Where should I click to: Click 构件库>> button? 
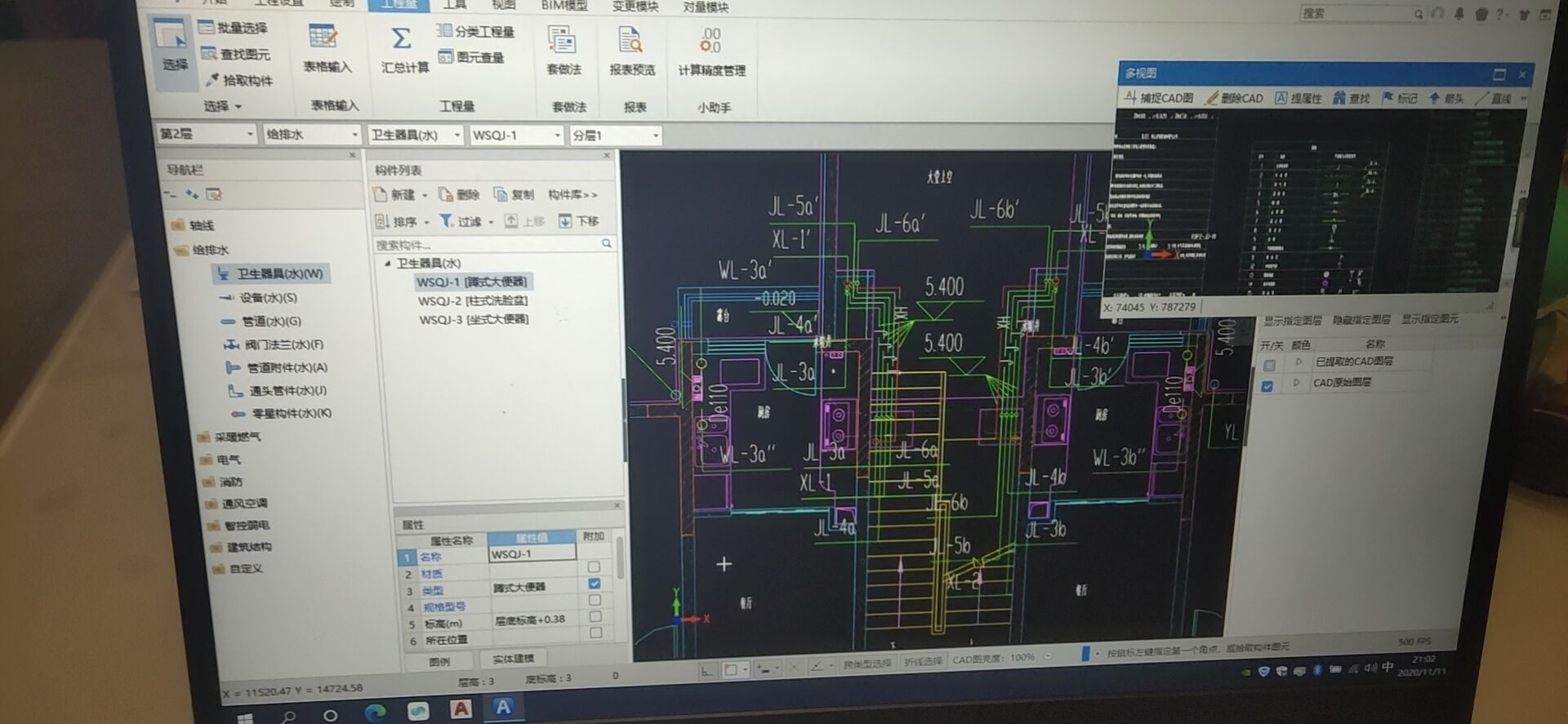(572, 194)
